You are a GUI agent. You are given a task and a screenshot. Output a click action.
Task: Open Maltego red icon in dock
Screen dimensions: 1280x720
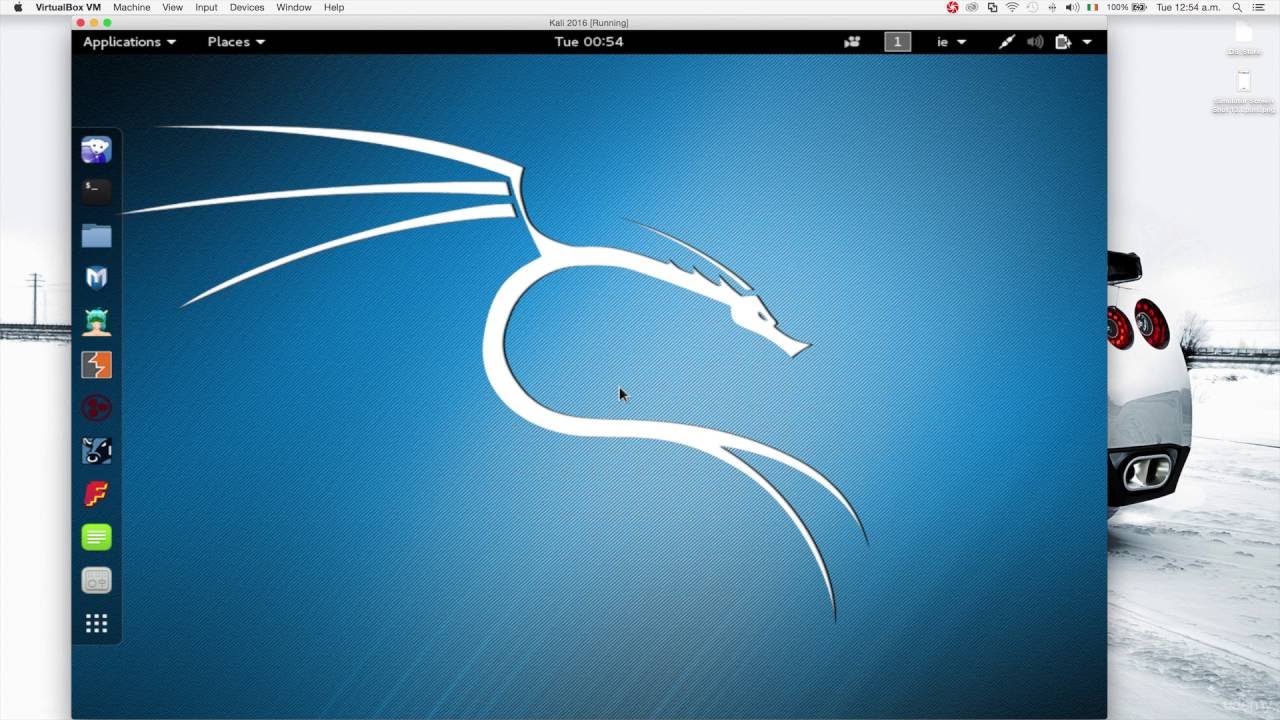click(x=96, y=408)
